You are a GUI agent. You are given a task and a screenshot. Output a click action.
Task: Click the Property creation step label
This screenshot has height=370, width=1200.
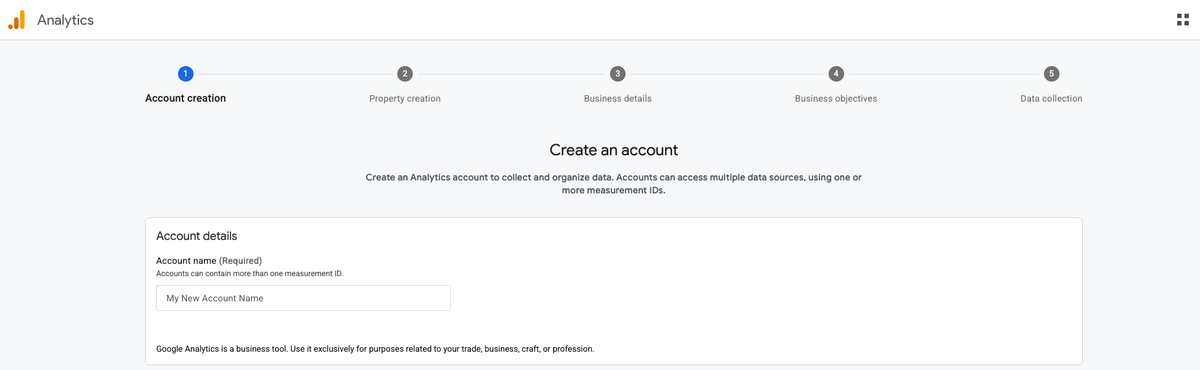coord(405,99)
